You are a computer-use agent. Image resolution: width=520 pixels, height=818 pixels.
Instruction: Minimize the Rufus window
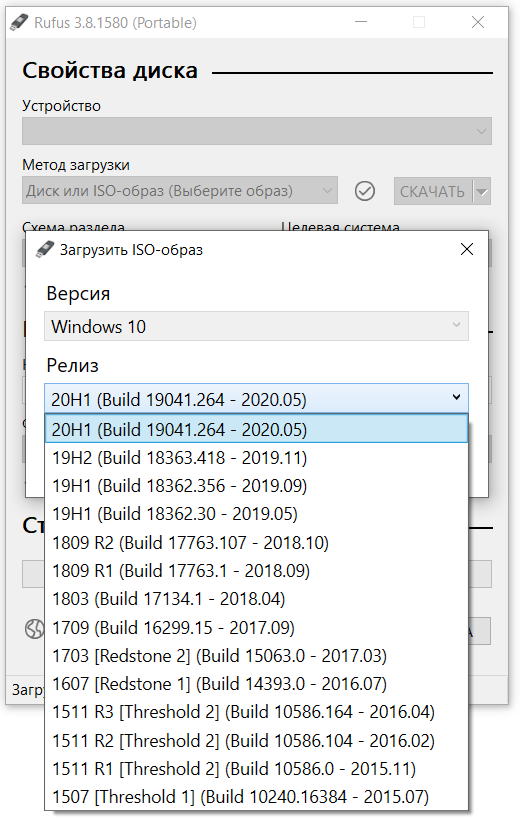coord(360,22)
